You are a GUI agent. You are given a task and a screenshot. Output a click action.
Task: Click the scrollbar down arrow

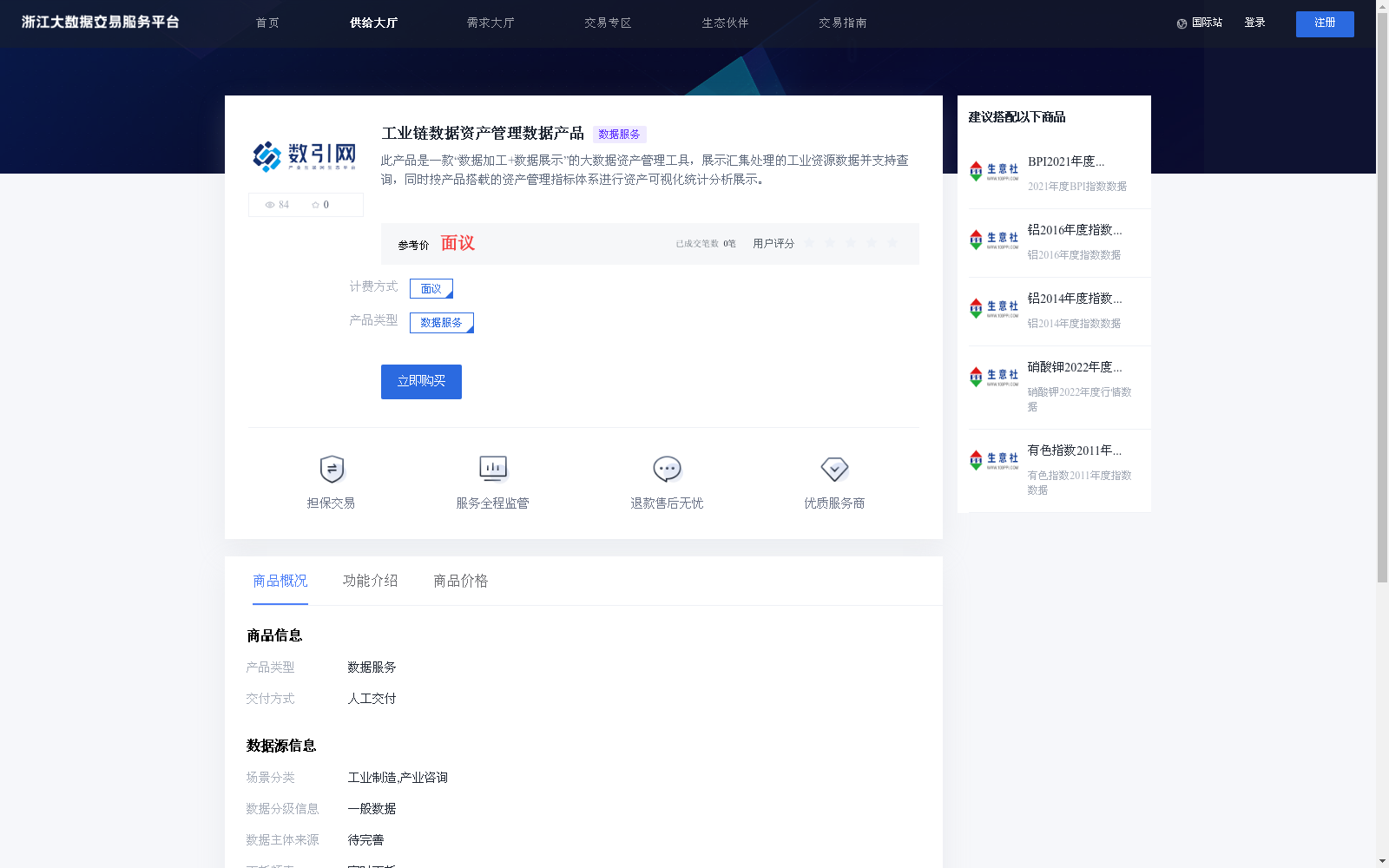coord(1382,861)
